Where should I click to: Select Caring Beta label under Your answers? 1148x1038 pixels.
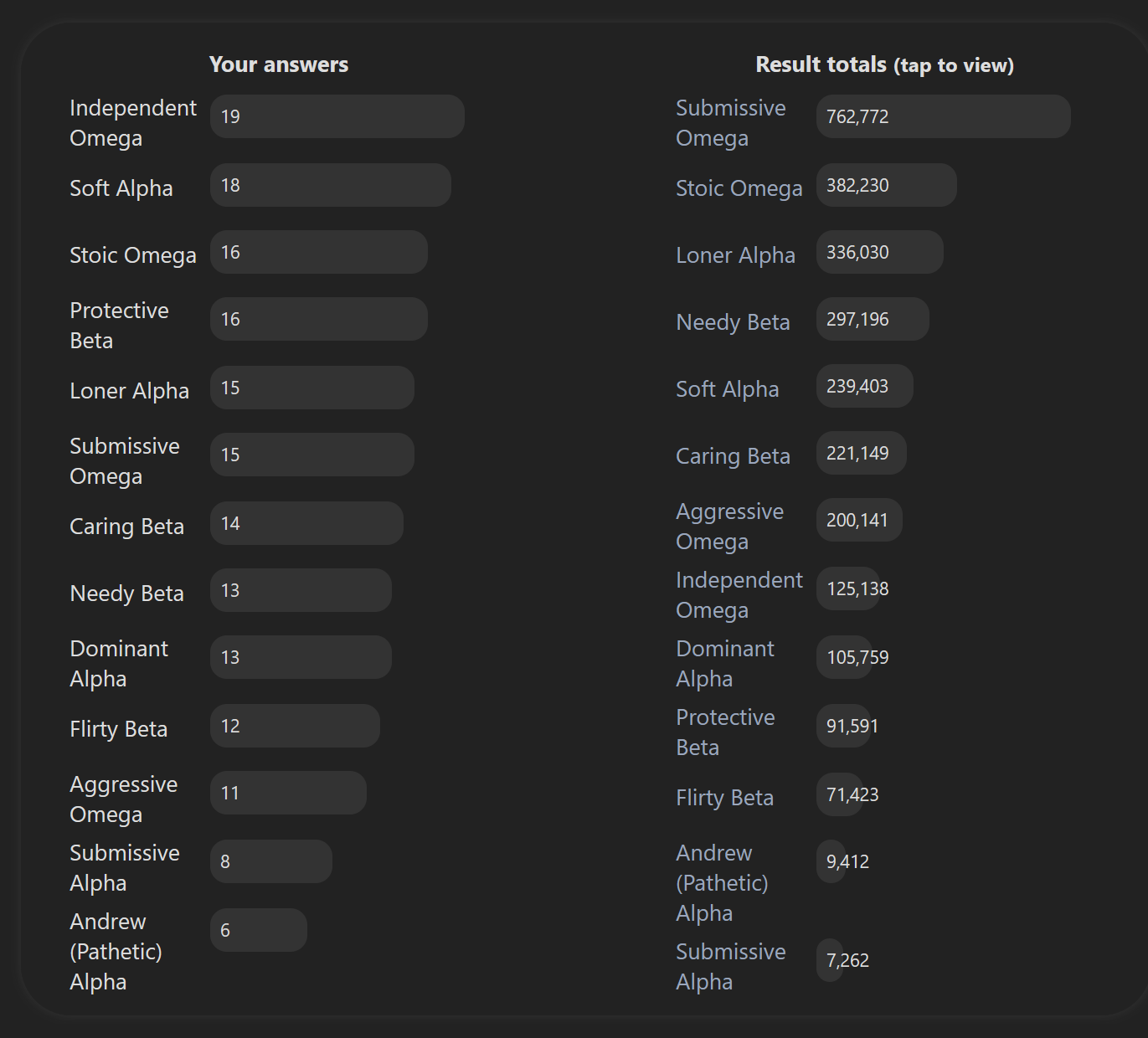click(126, 527)
